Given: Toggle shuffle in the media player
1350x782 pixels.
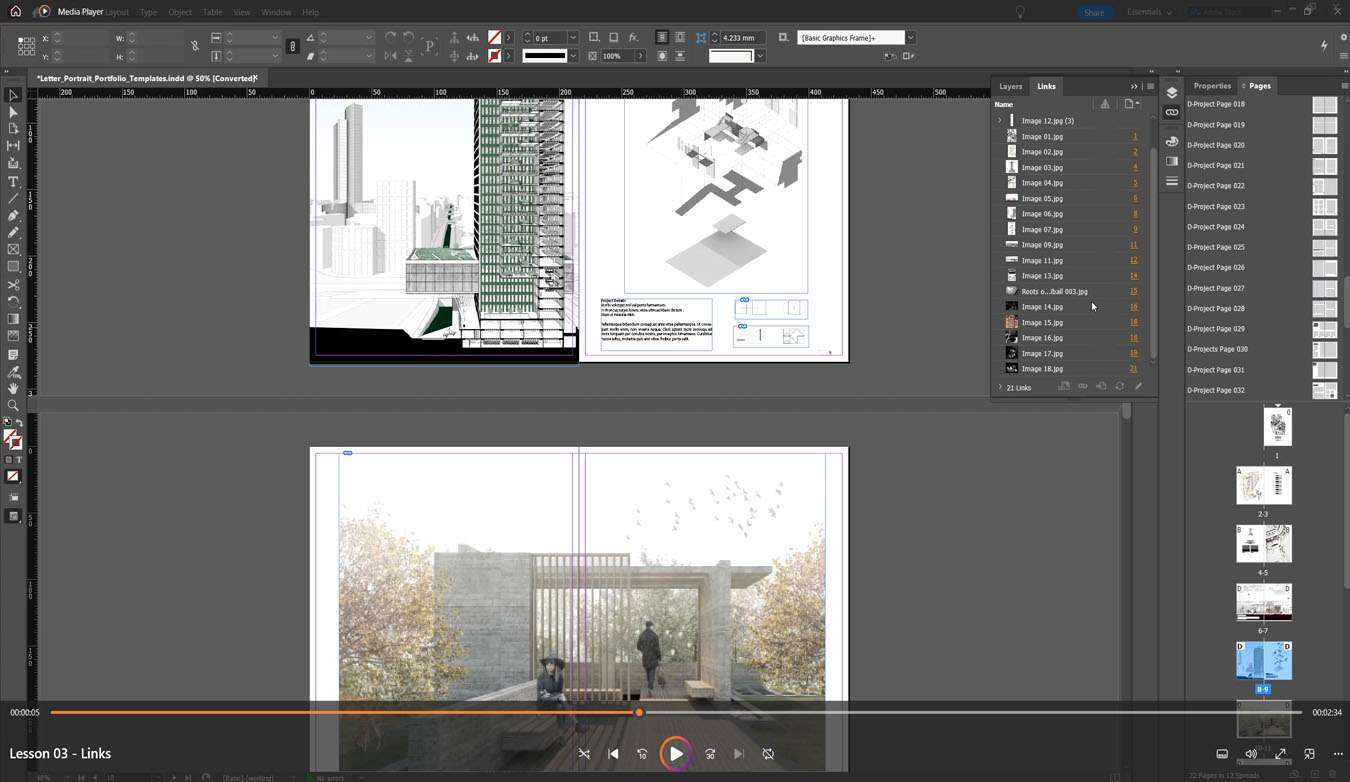Looking at the screenshot, I should 584,754.
